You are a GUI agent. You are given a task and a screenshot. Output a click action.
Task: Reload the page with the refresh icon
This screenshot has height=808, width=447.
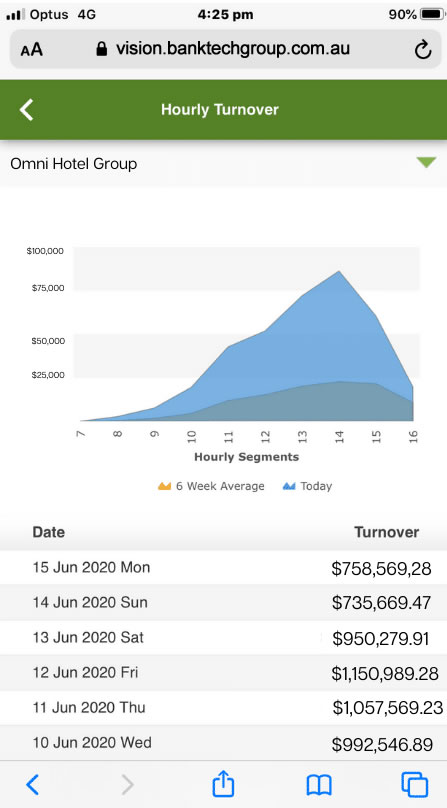(x=422, y=49)
